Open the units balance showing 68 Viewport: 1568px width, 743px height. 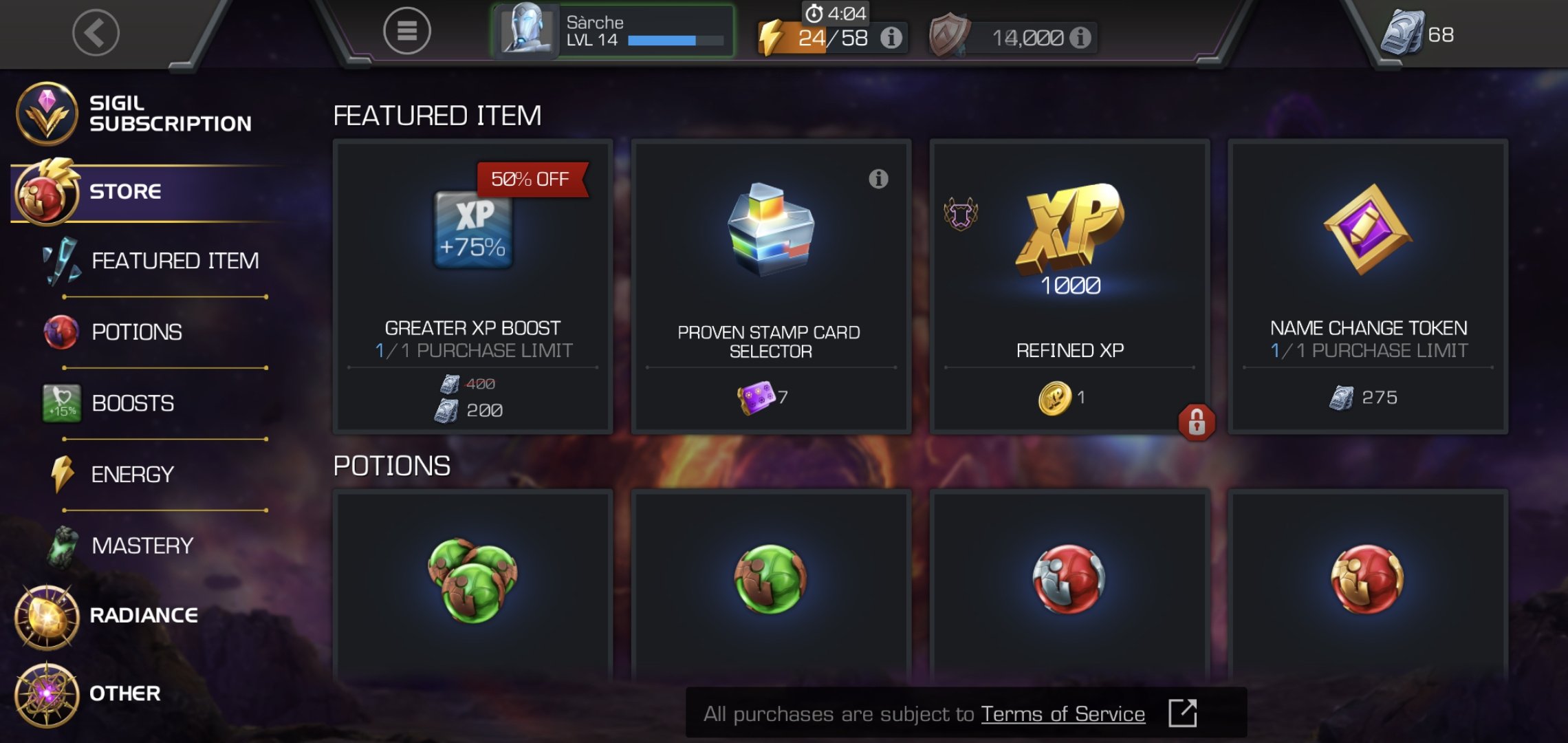tap(1418, 33)
